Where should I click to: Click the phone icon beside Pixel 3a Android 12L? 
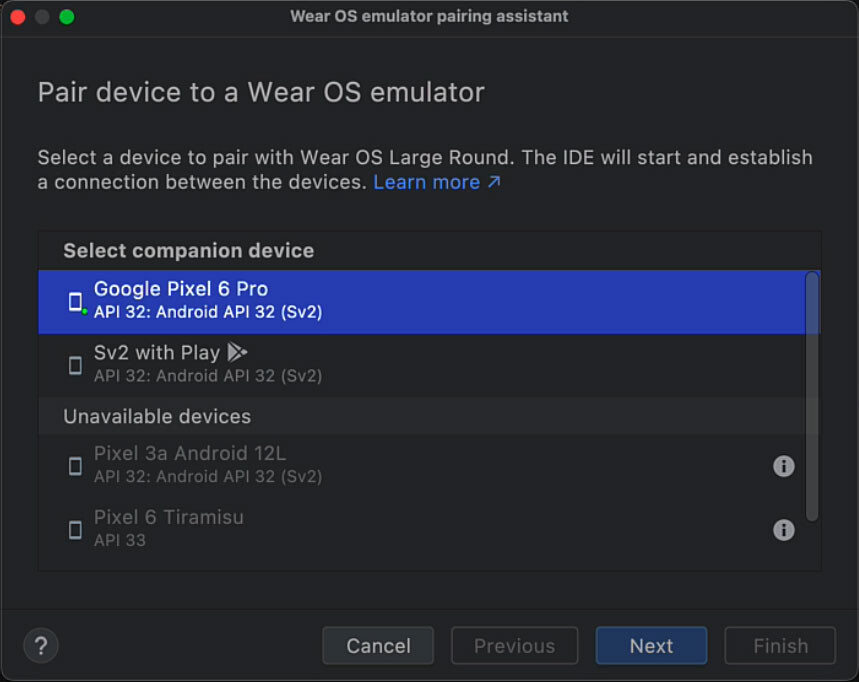tap(75, 464)
